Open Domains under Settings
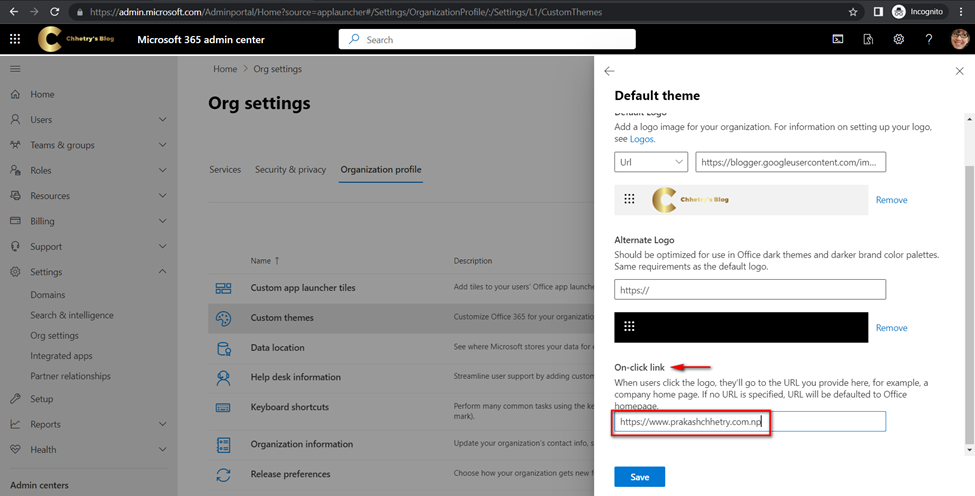Viewport: 975px width, 496px height. (48, 295)
